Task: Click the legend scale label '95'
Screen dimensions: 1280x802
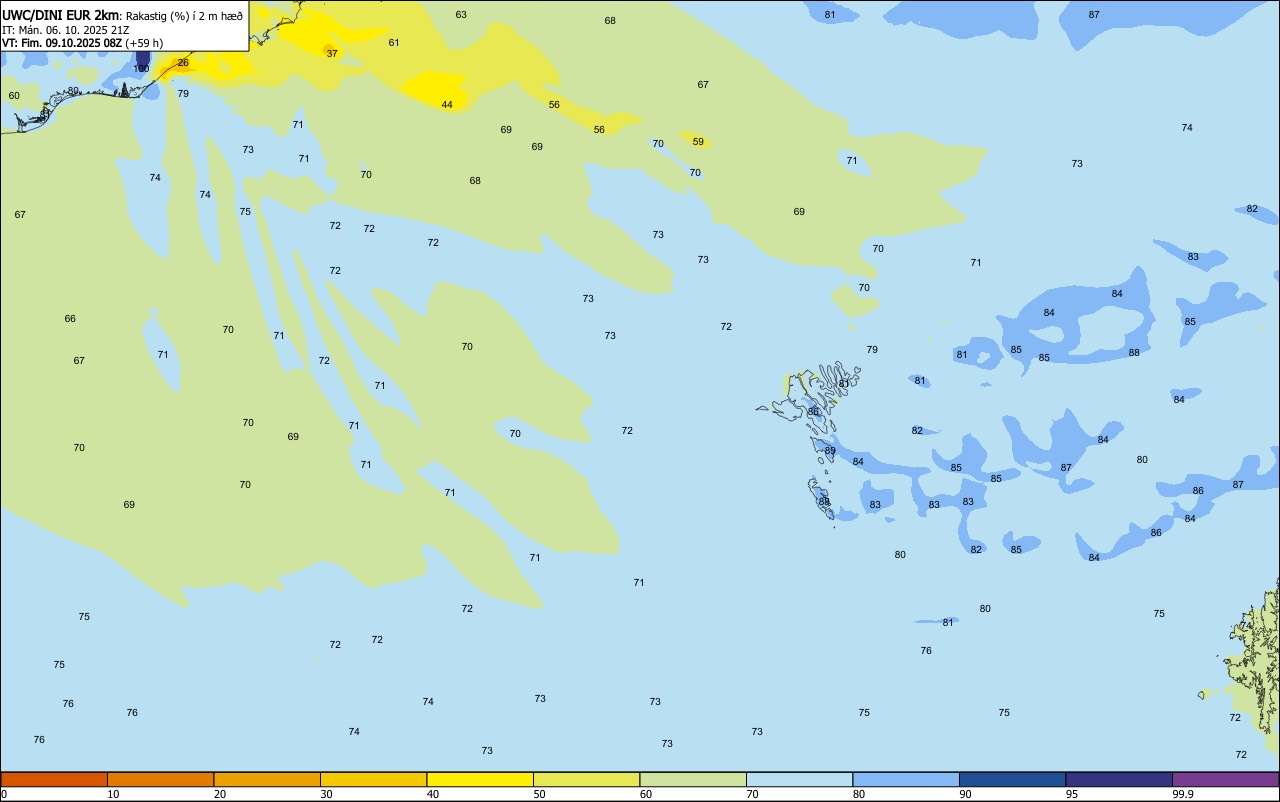Action: (1072, 794)
